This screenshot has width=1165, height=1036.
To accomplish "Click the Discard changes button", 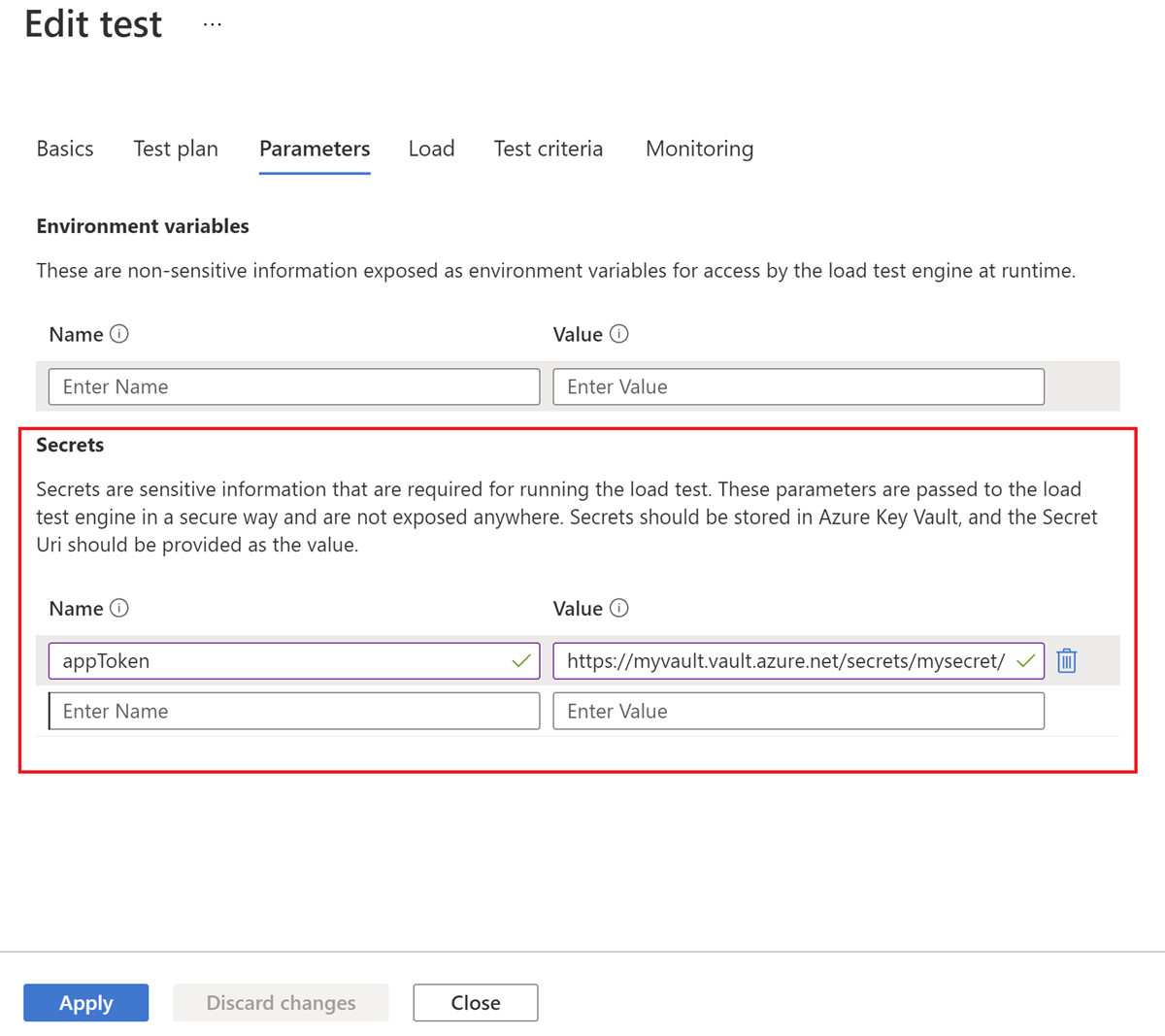I will click(x=280, y=1002).
